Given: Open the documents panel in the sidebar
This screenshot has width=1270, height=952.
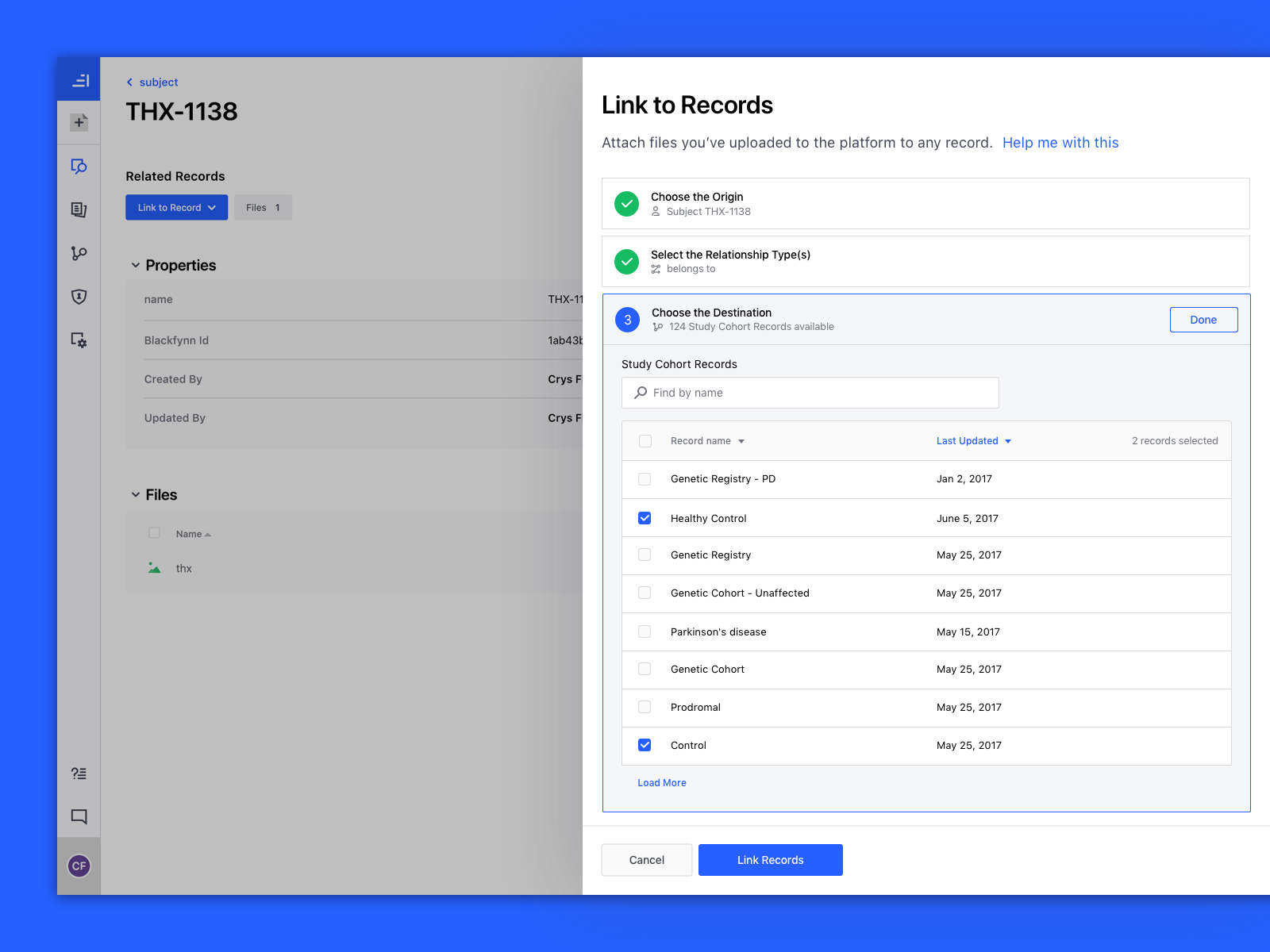Looking at the screenshot, I should coord(78,209).
